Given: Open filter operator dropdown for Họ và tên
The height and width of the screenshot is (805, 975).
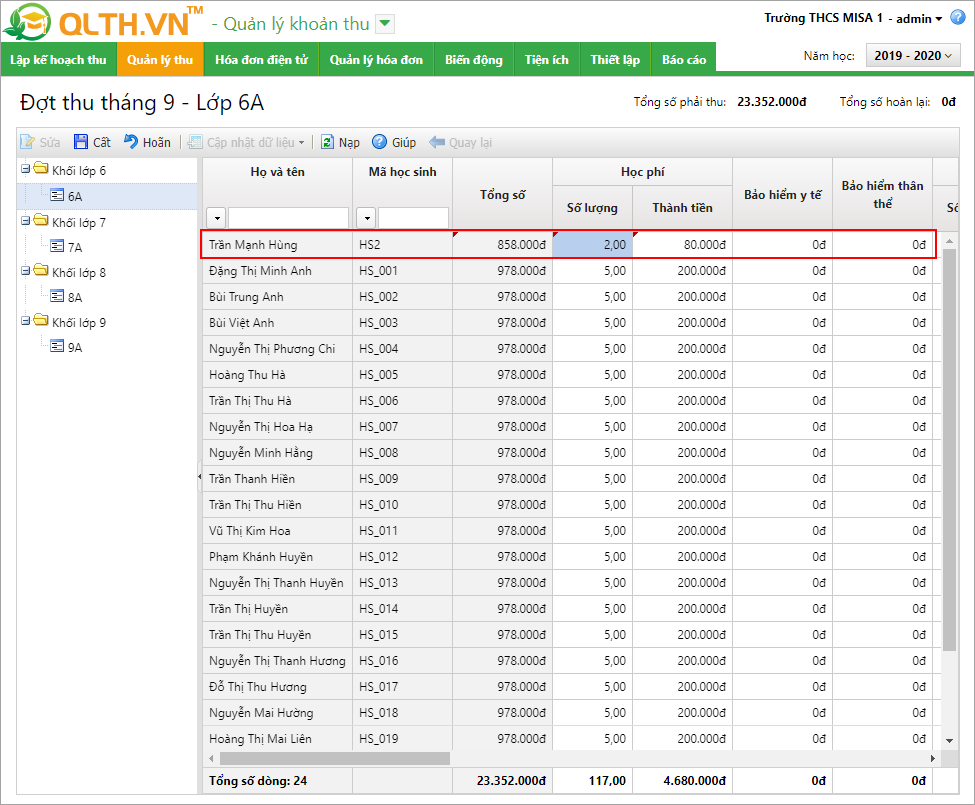Looking at the screenshot, I should point(216,218).
